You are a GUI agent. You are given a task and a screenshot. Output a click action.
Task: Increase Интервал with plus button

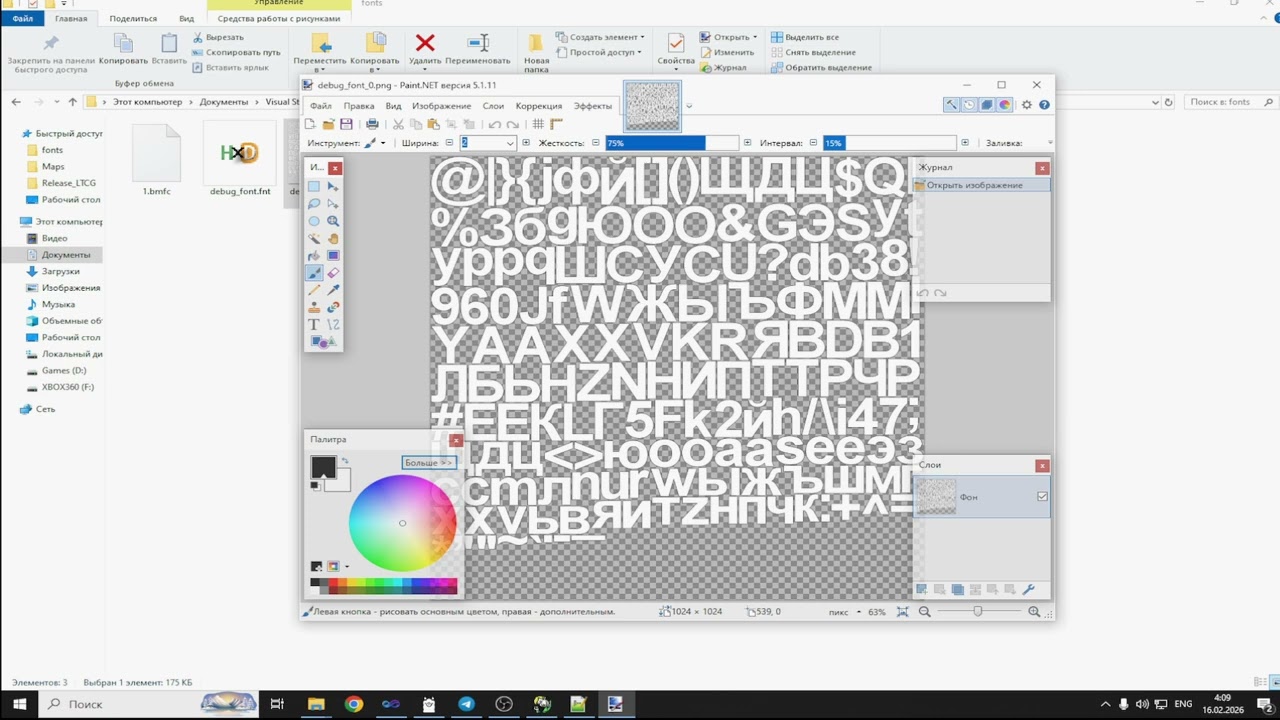[965, 143]
